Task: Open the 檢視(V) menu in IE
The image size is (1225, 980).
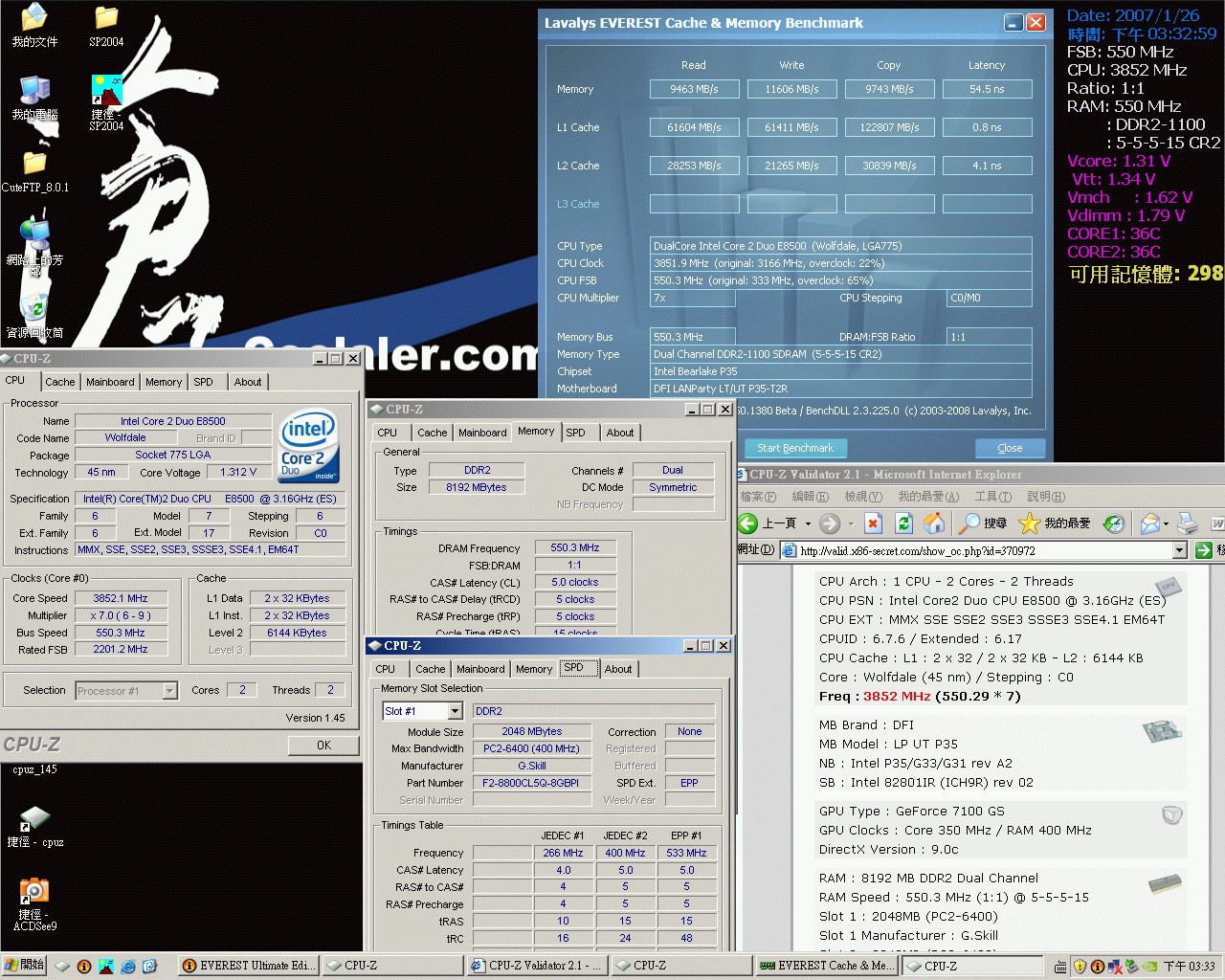Action: [863, 497]
